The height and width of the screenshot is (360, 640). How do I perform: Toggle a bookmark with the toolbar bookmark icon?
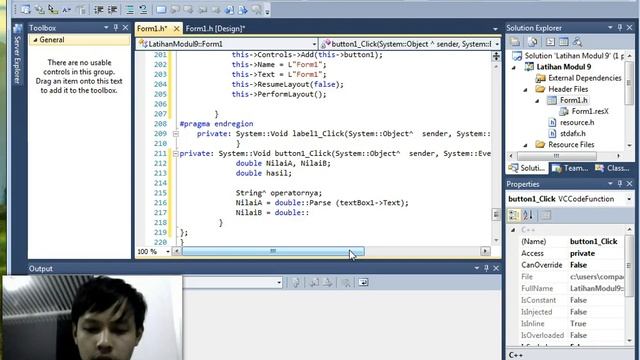[x=161, y=9]
